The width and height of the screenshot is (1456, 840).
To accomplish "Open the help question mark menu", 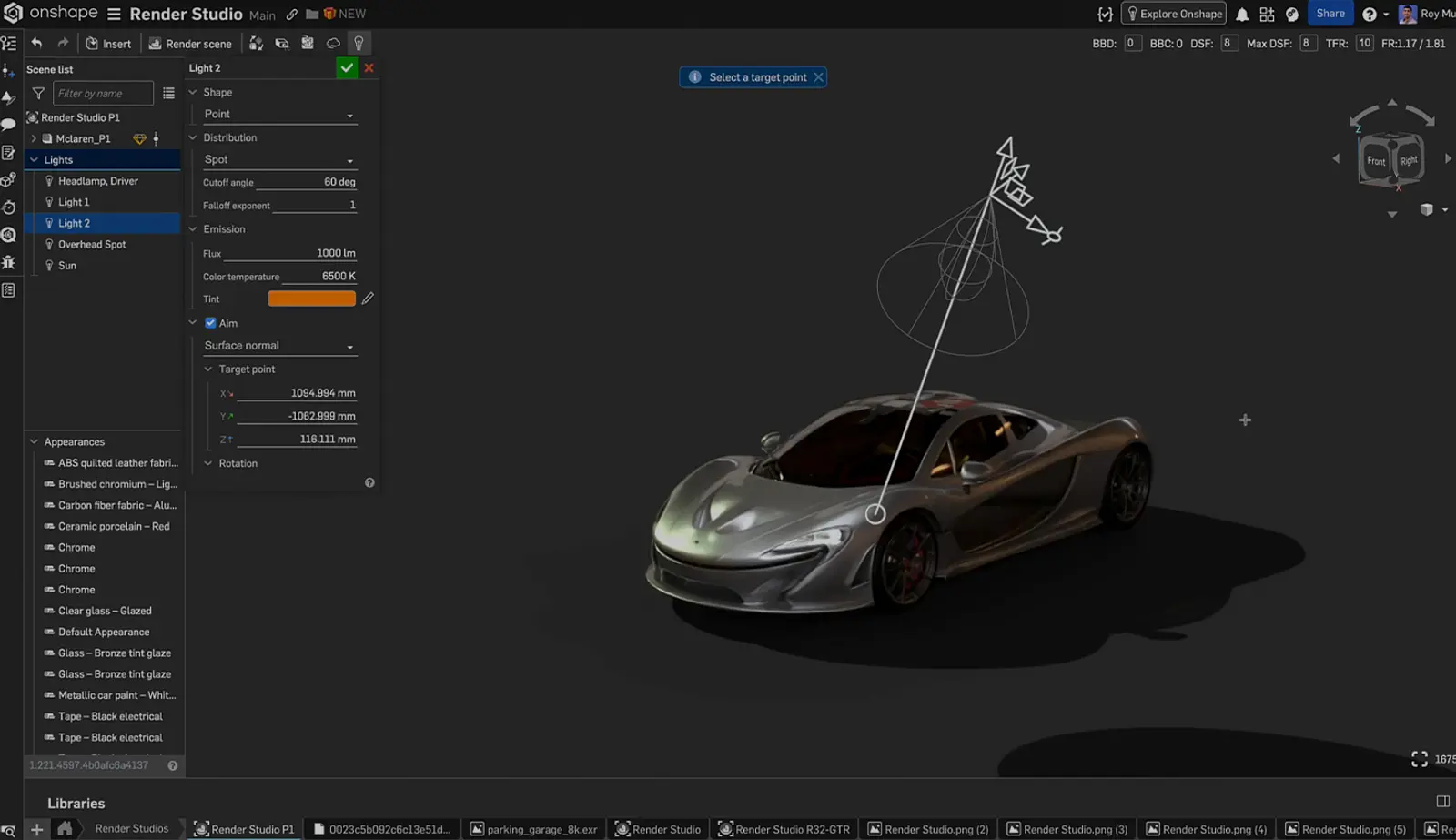I will click(1370, 14).
